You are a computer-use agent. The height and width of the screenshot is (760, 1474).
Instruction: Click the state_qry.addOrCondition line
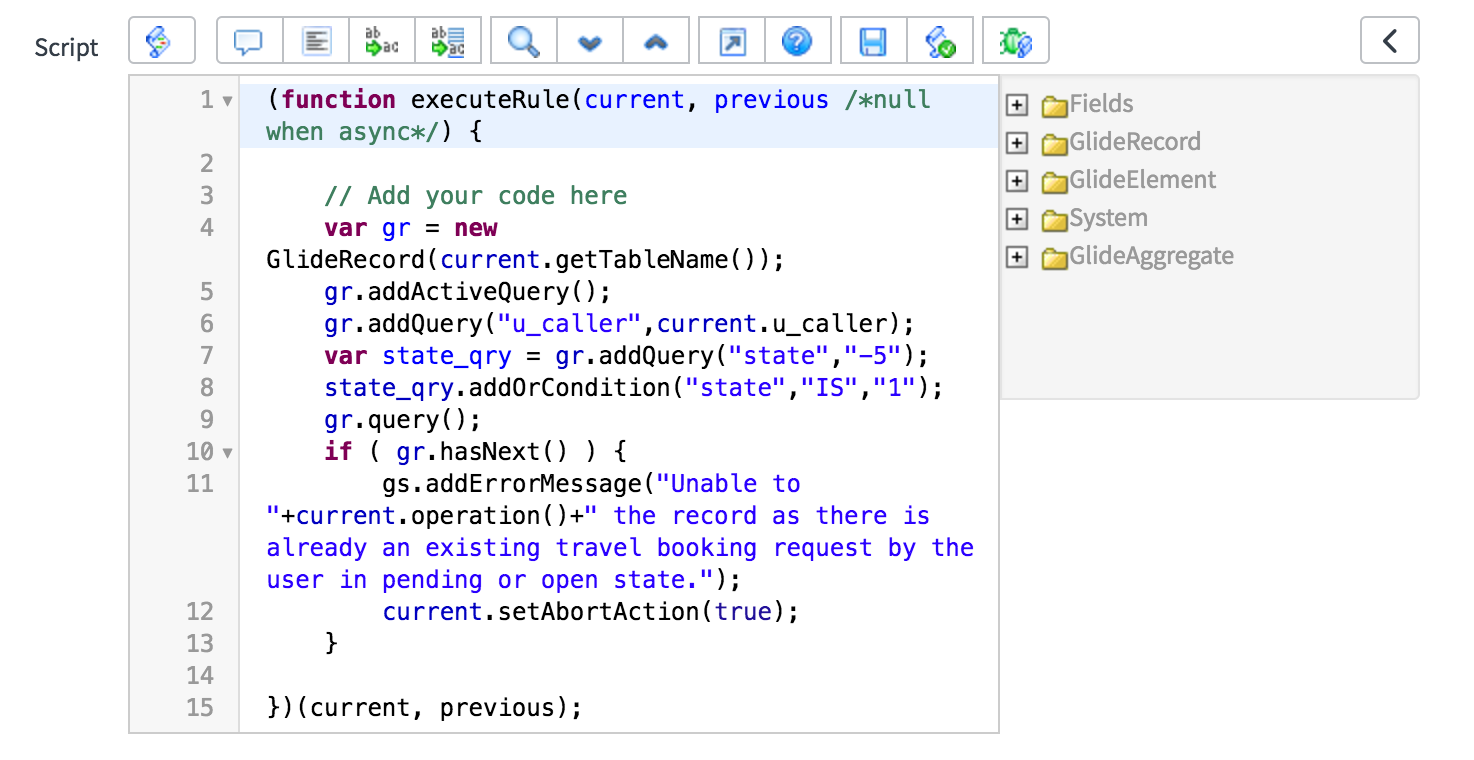click(x=634, y=388)
